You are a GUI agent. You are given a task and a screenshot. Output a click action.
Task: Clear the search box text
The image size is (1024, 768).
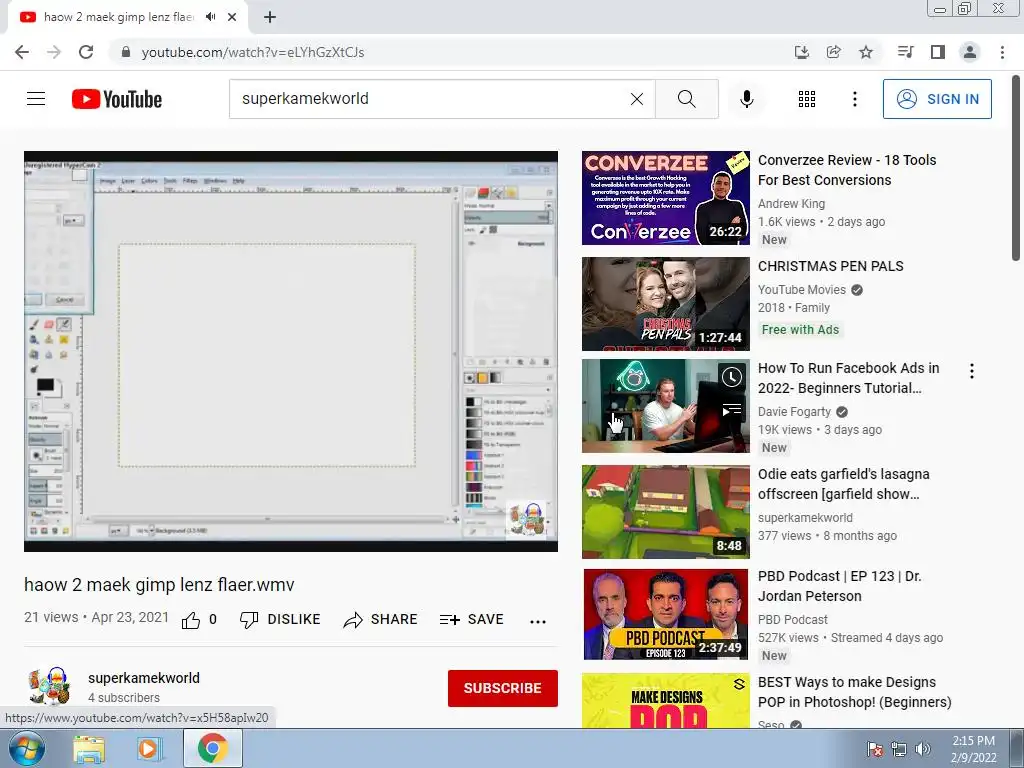[x=637, y=99]
